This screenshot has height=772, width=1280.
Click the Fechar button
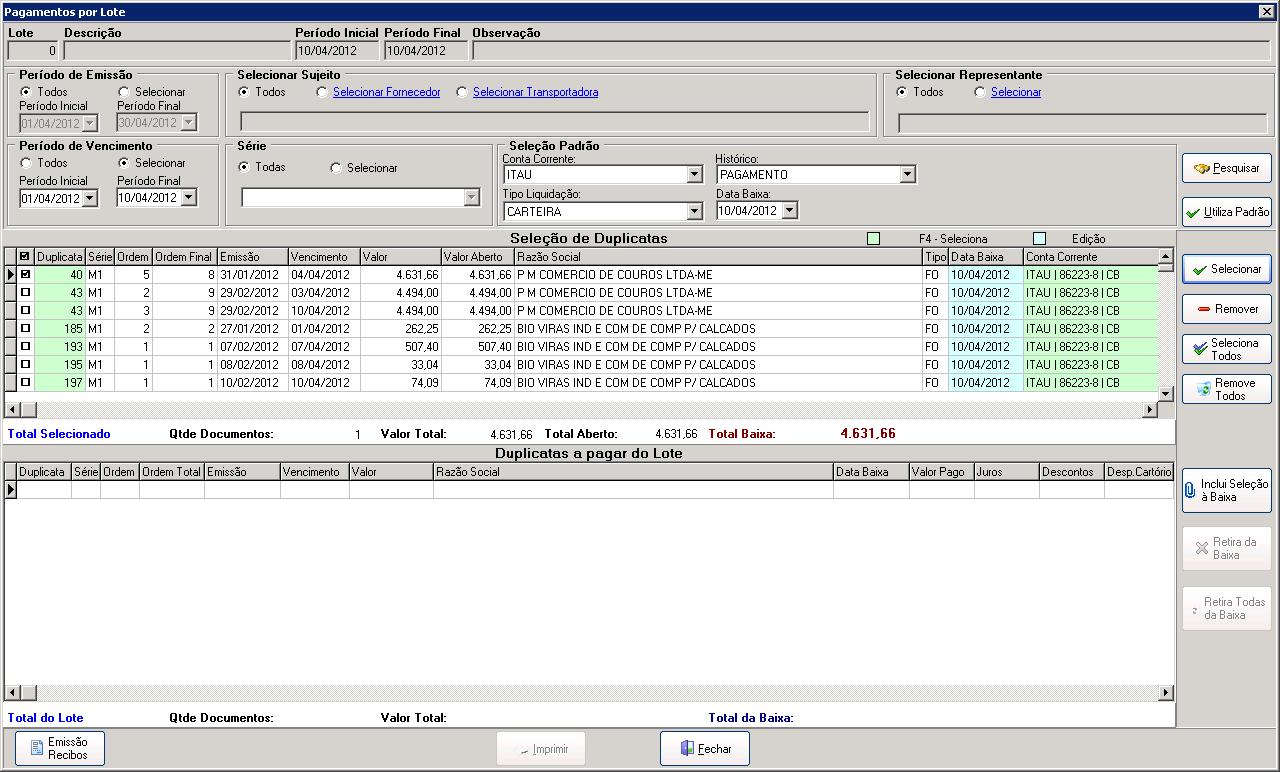pos(705,748)
